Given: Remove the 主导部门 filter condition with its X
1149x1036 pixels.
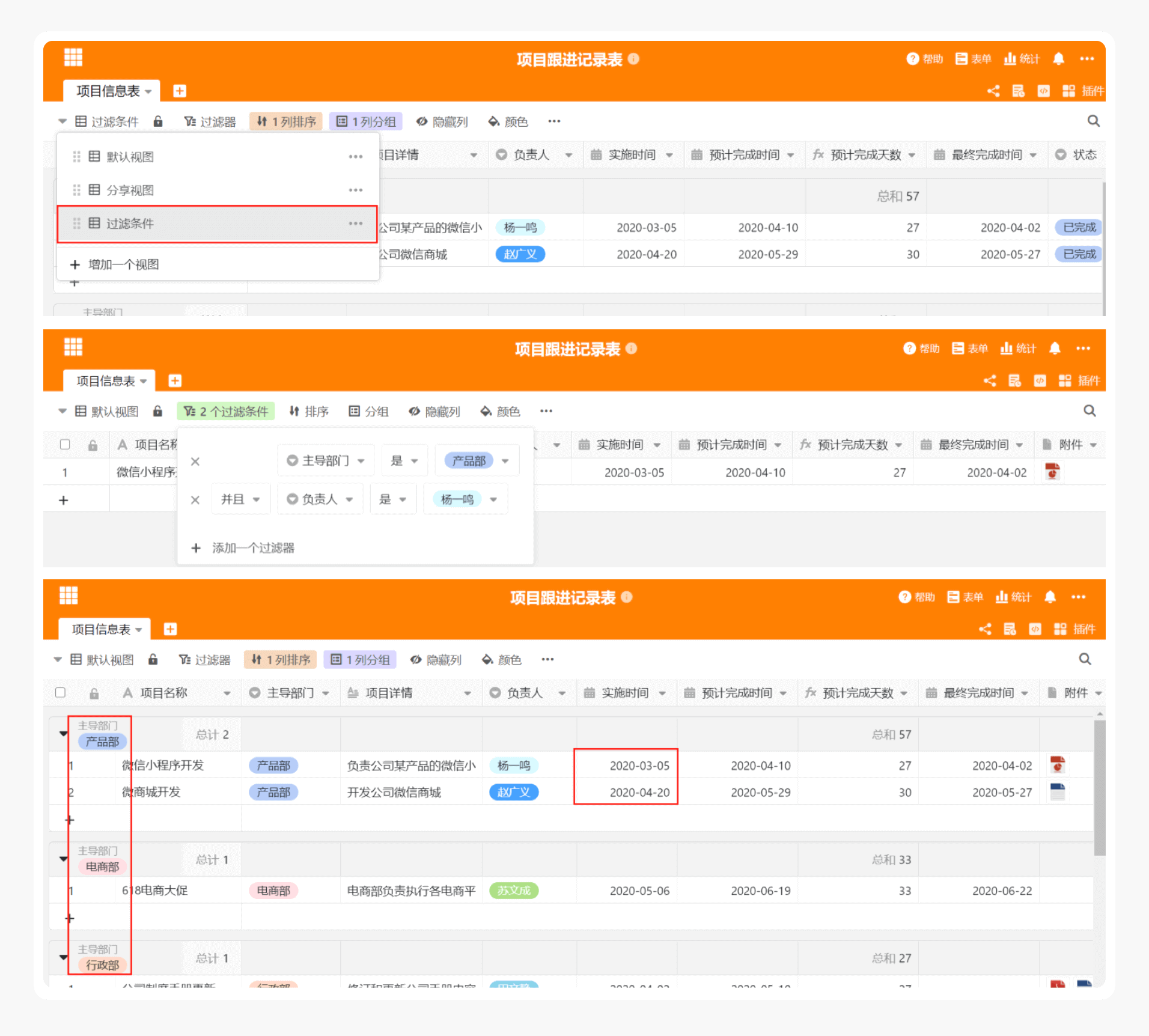Looking at the screenshot, I should point(195,462).
